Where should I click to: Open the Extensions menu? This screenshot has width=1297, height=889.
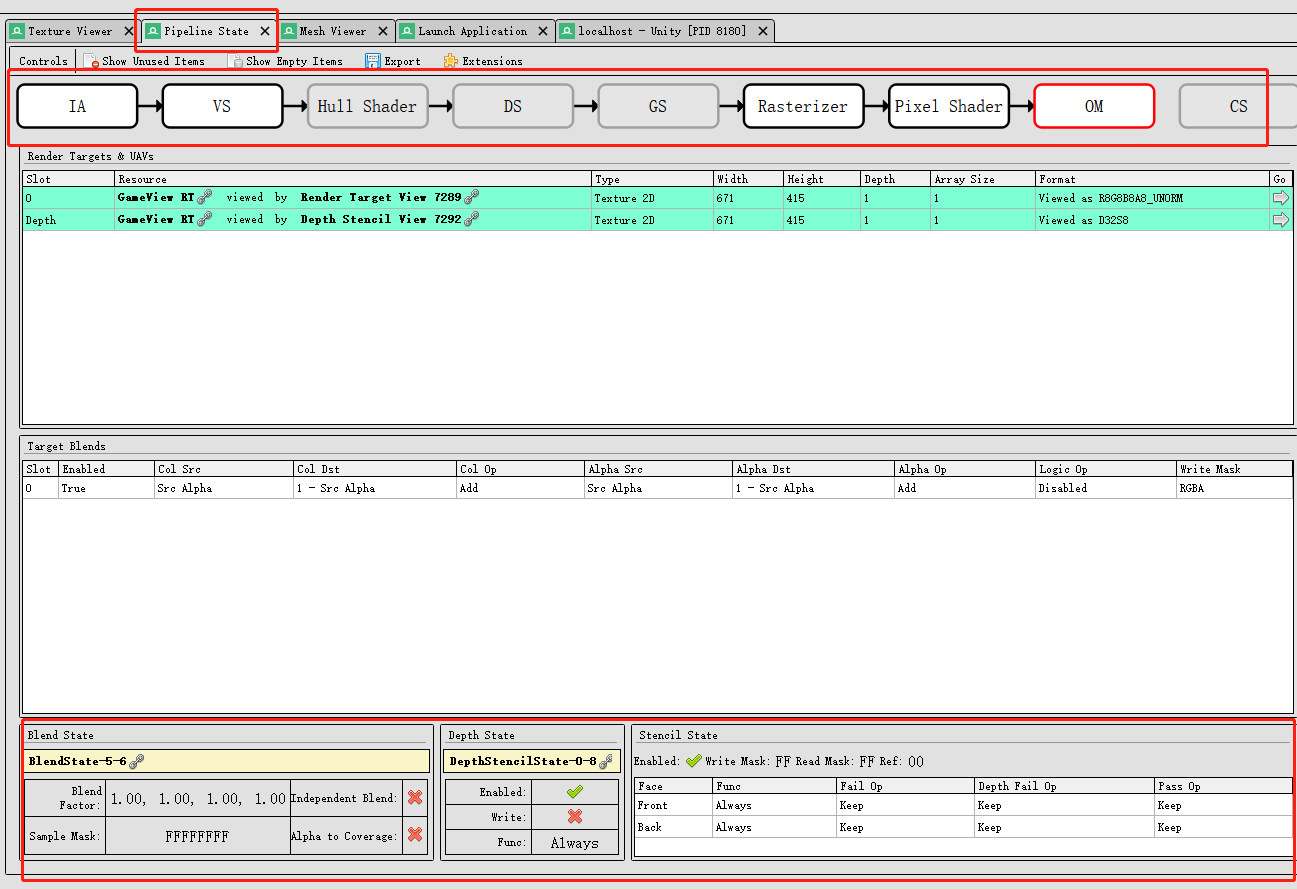[x=483, y=61]
